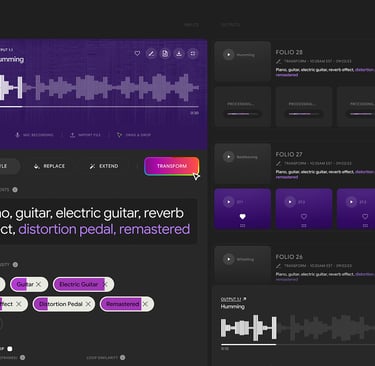Viewport: 375px width, 366px height.
Task: Click the rightmost round icon above the purple waveform
Action: tap(193, 53)
